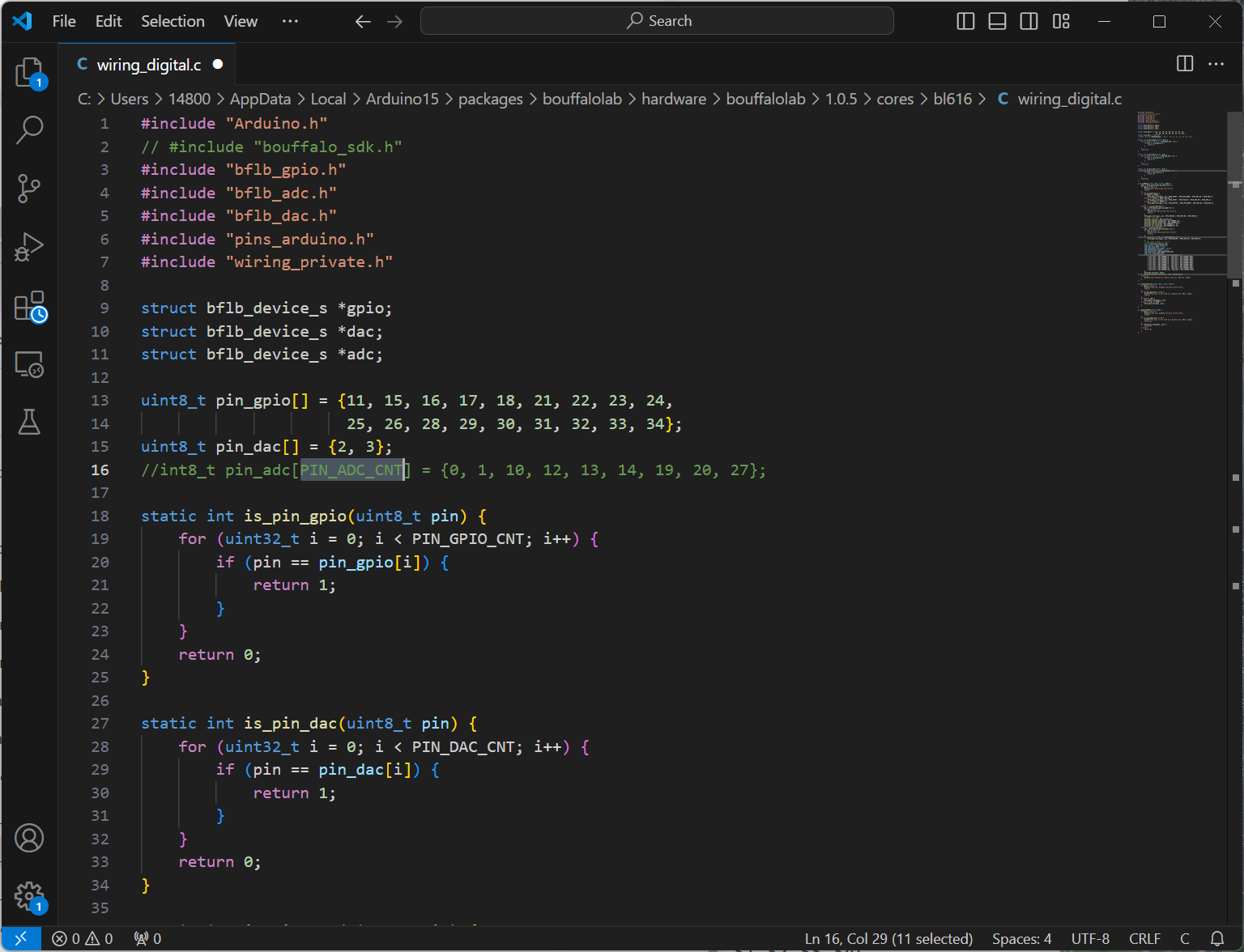Image resolution: width=1244 pixels, height=952 pixels.
Task: Open the Selection menu
Action: click(173, 21)
